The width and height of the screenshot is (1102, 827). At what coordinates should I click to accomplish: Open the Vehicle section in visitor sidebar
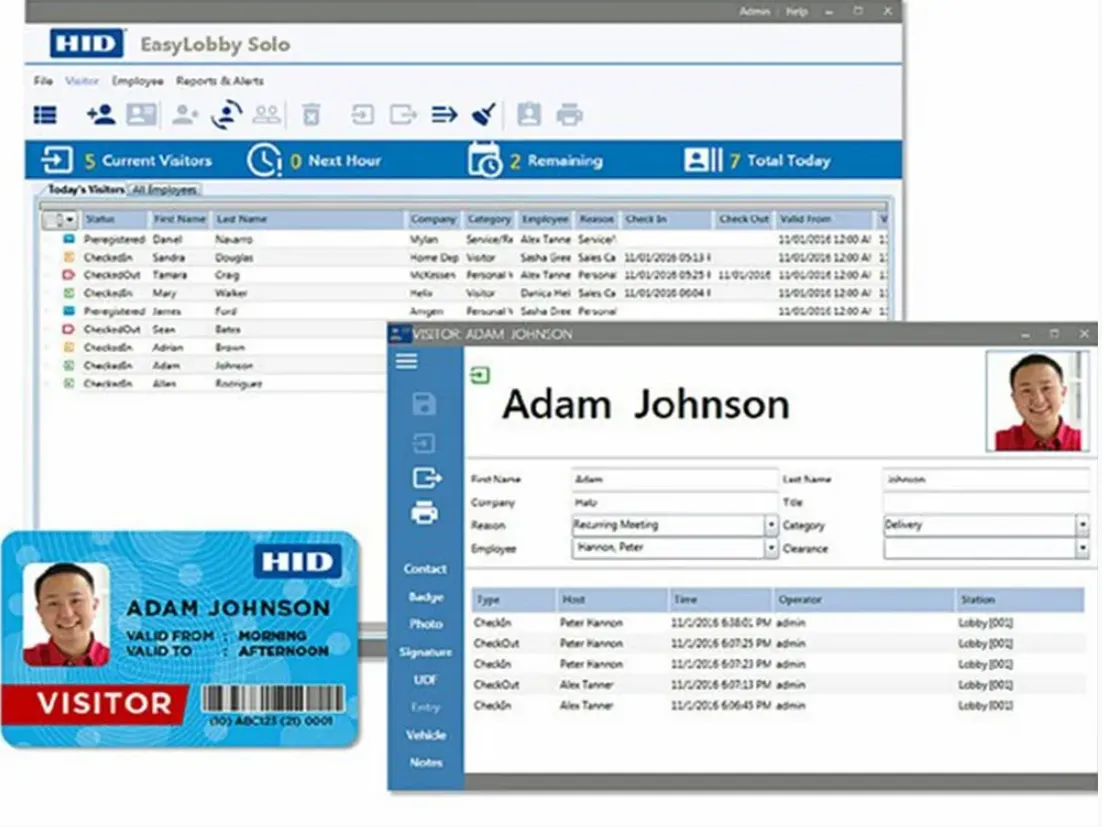426,735
